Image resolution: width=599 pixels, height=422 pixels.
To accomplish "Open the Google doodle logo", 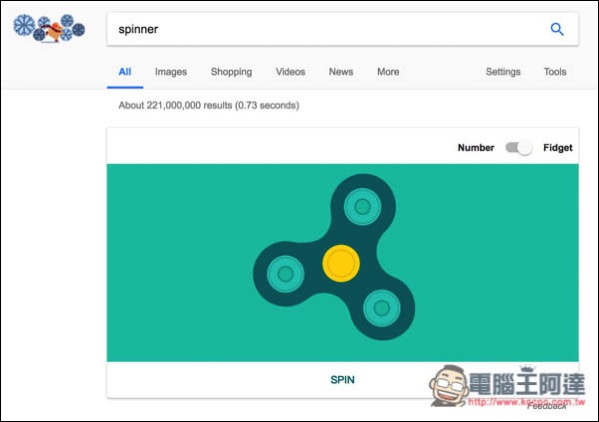I will pyautogui.click(x=49, y=28).
